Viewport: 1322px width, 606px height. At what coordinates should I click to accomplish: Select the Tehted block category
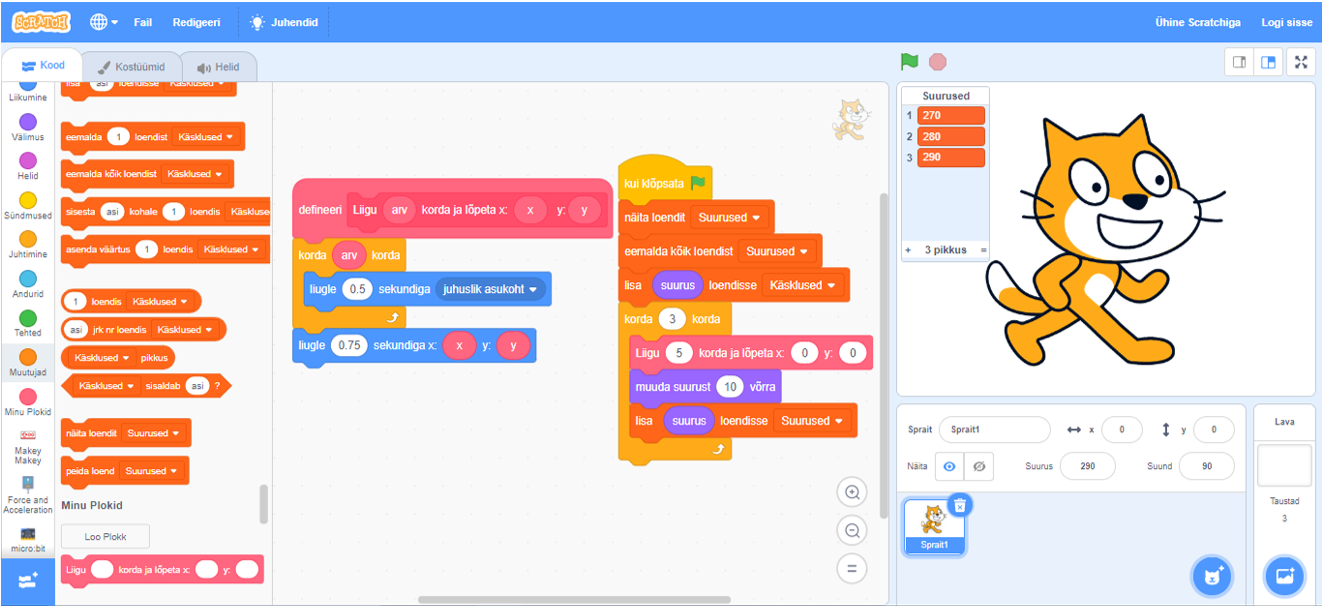[x=28, y=323]
